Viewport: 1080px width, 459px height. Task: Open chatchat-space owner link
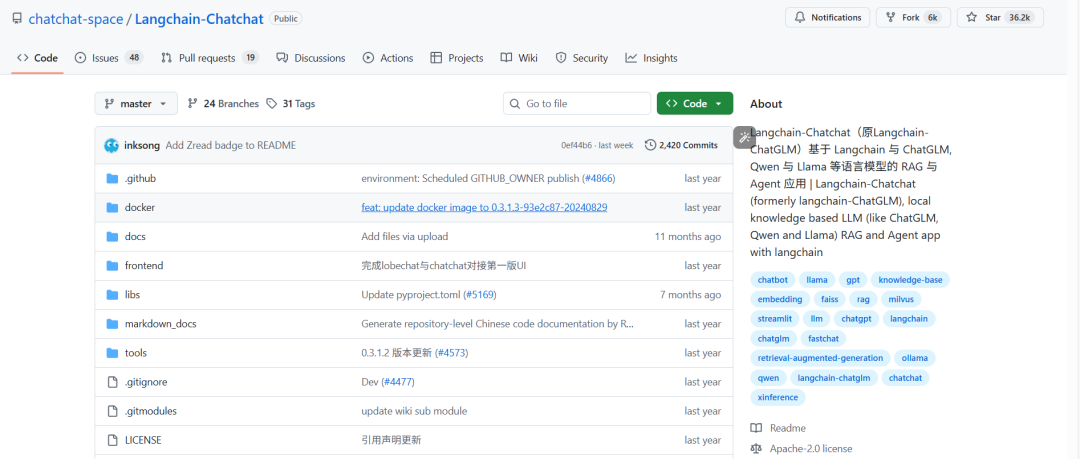(76, 19)
